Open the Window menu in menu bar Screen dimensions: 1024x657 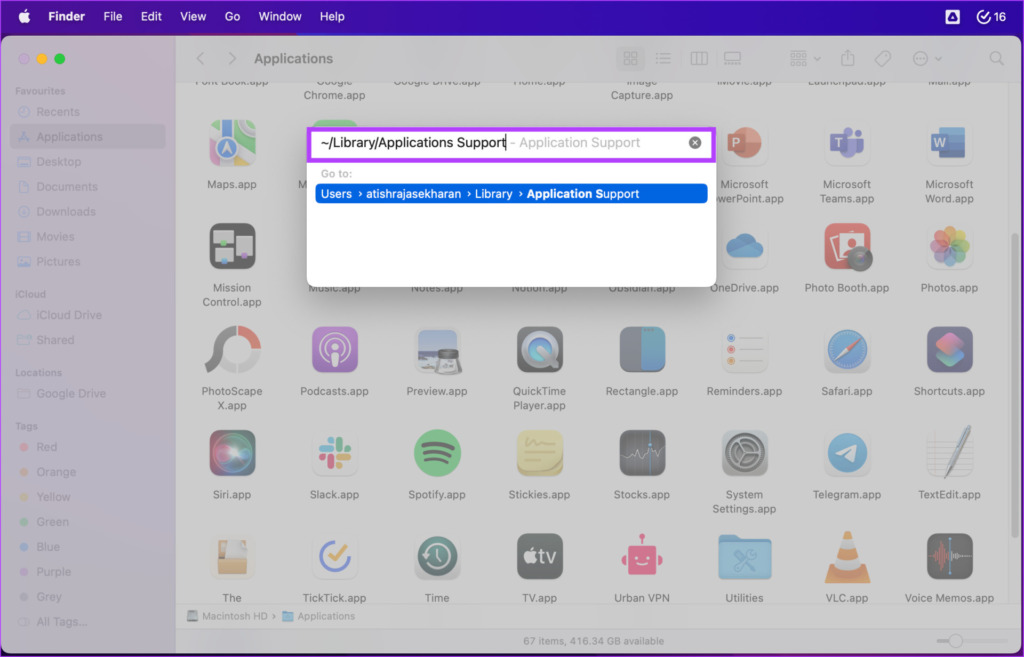[280, 16]
